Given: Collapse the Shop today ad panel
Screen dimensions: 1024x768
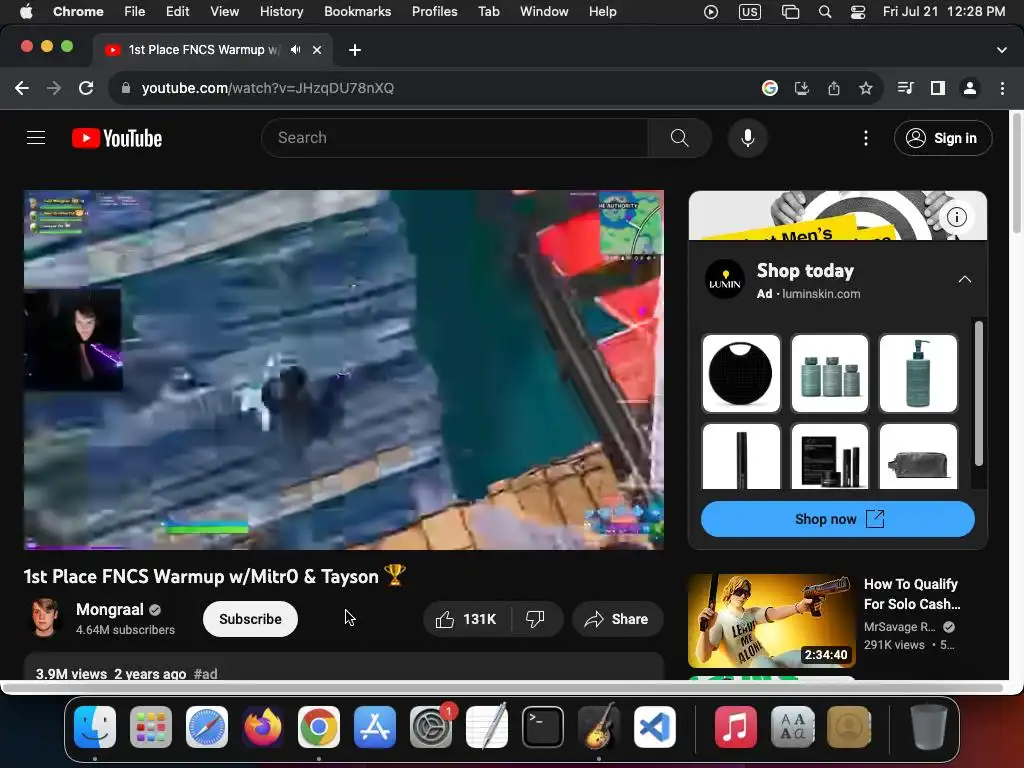Looking at the screenshot, I should (965, 280).
